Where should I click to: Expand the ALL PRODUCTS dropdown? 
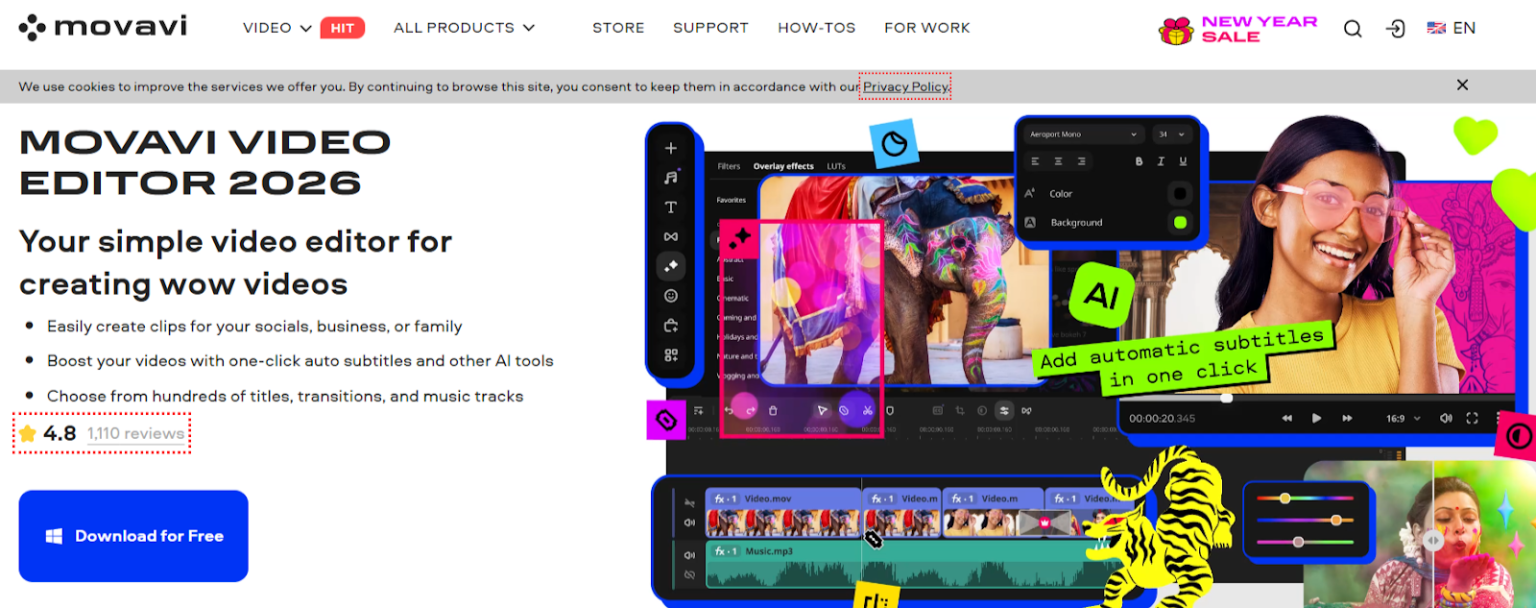pyautogui.click(x=464, y=28)
